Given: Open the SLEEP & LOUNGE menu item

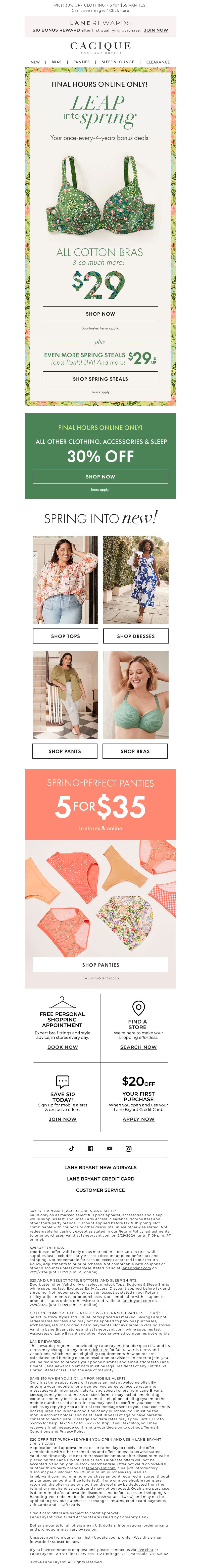Looking at the screenshot, I should (x=118, y=62).
